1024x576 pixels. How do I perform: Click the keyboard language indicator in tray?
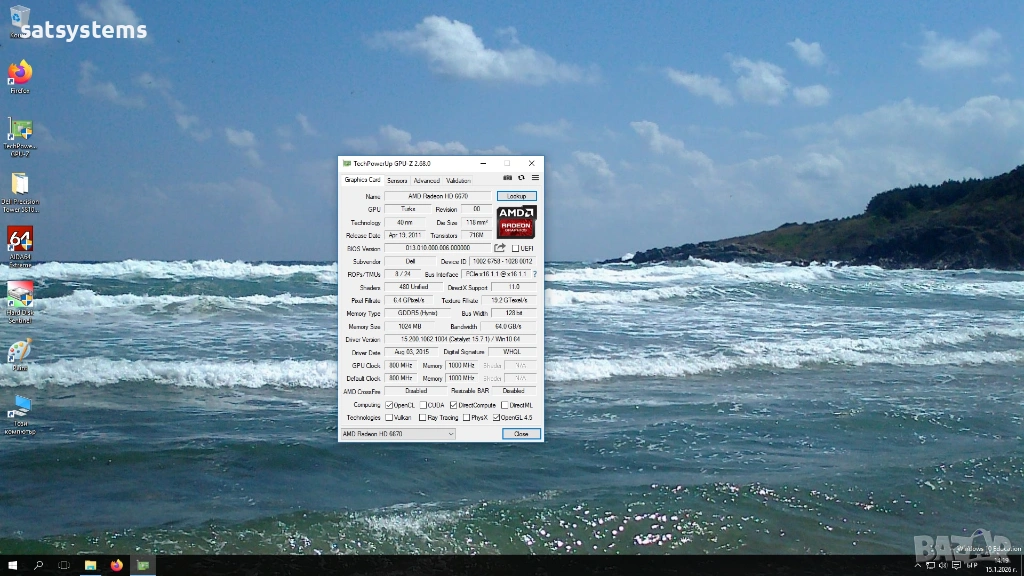pos(972,566)
